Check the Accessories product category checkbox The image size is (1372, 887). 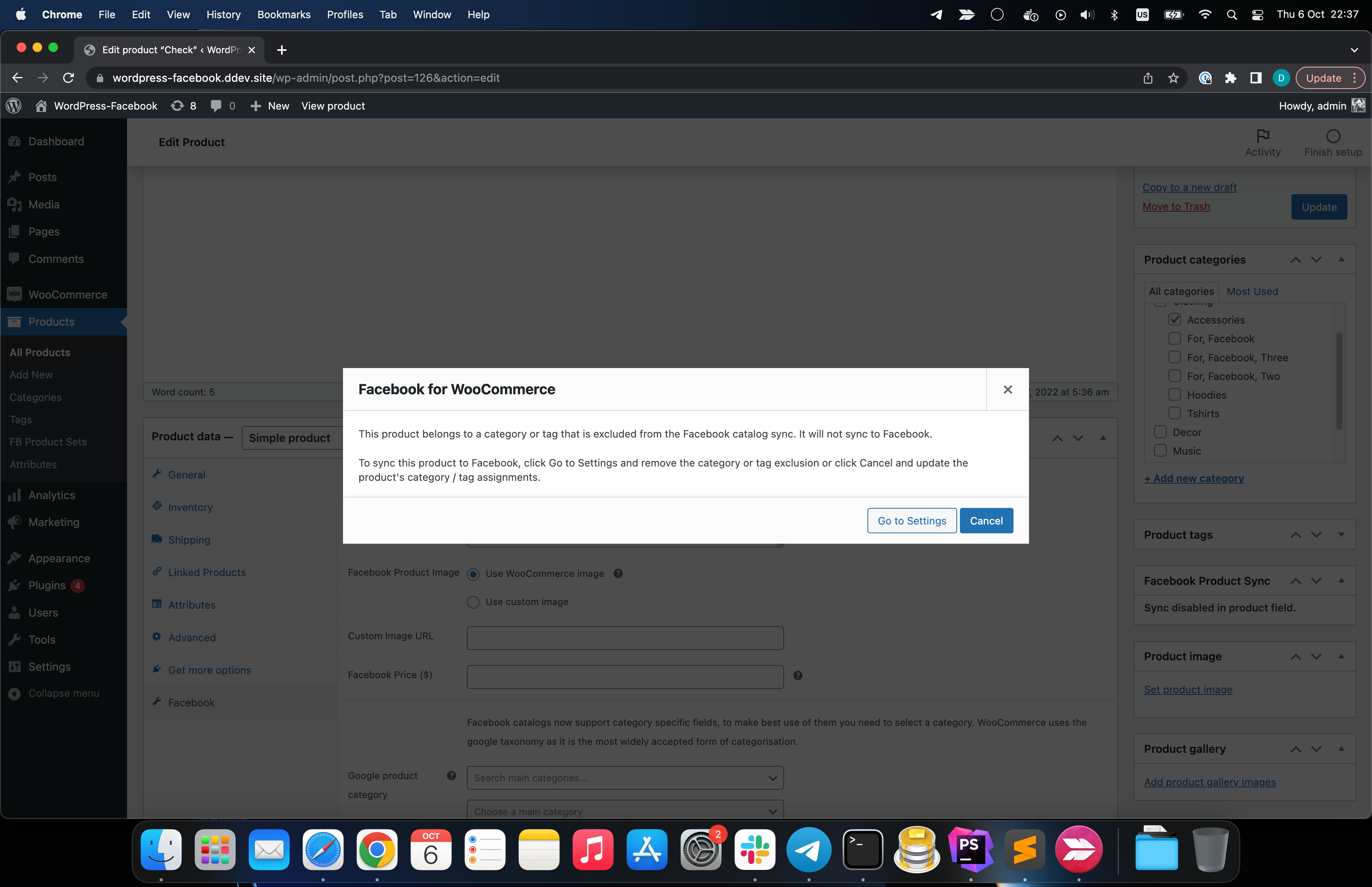[x=1175, y=319]
